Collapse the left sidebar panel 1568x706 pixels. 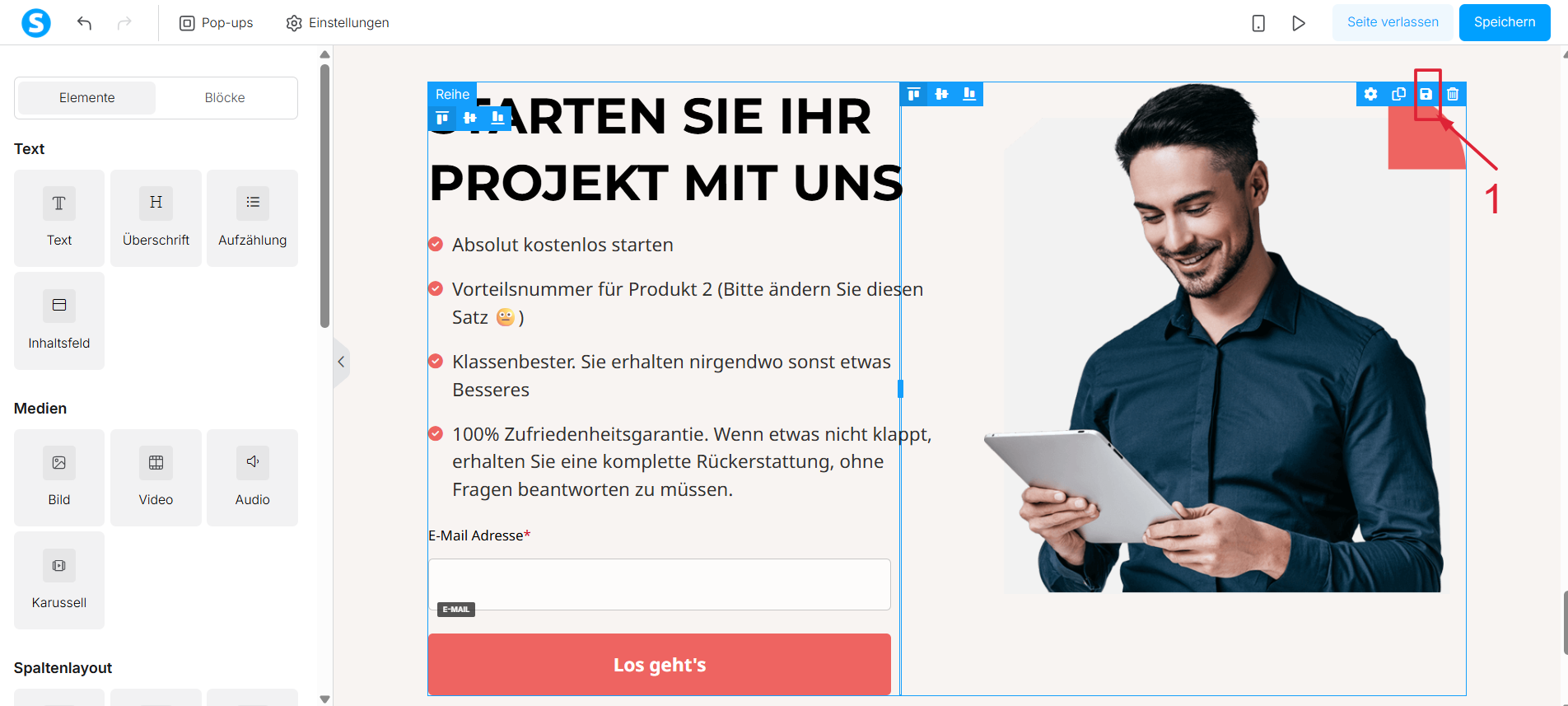point(341,362)
